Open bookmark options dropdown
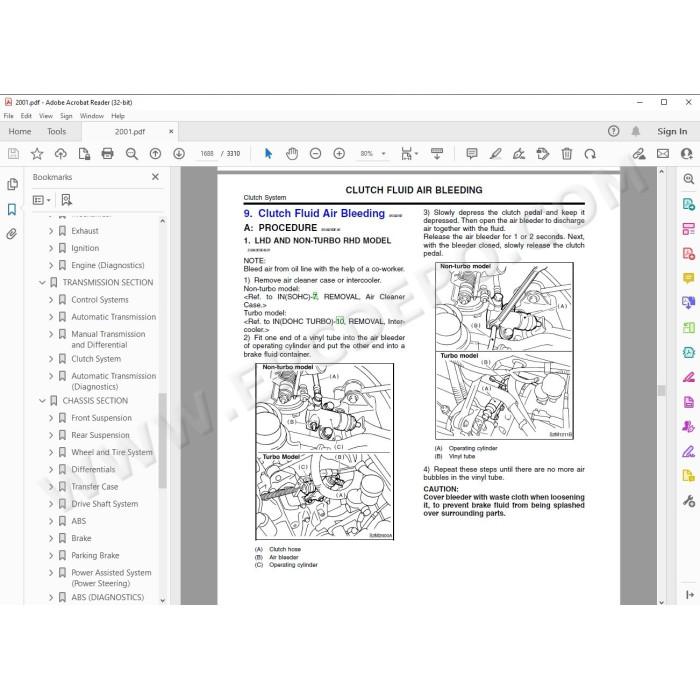Image resolution: width=700 pixels, height=700 pixels. (42, 200)
